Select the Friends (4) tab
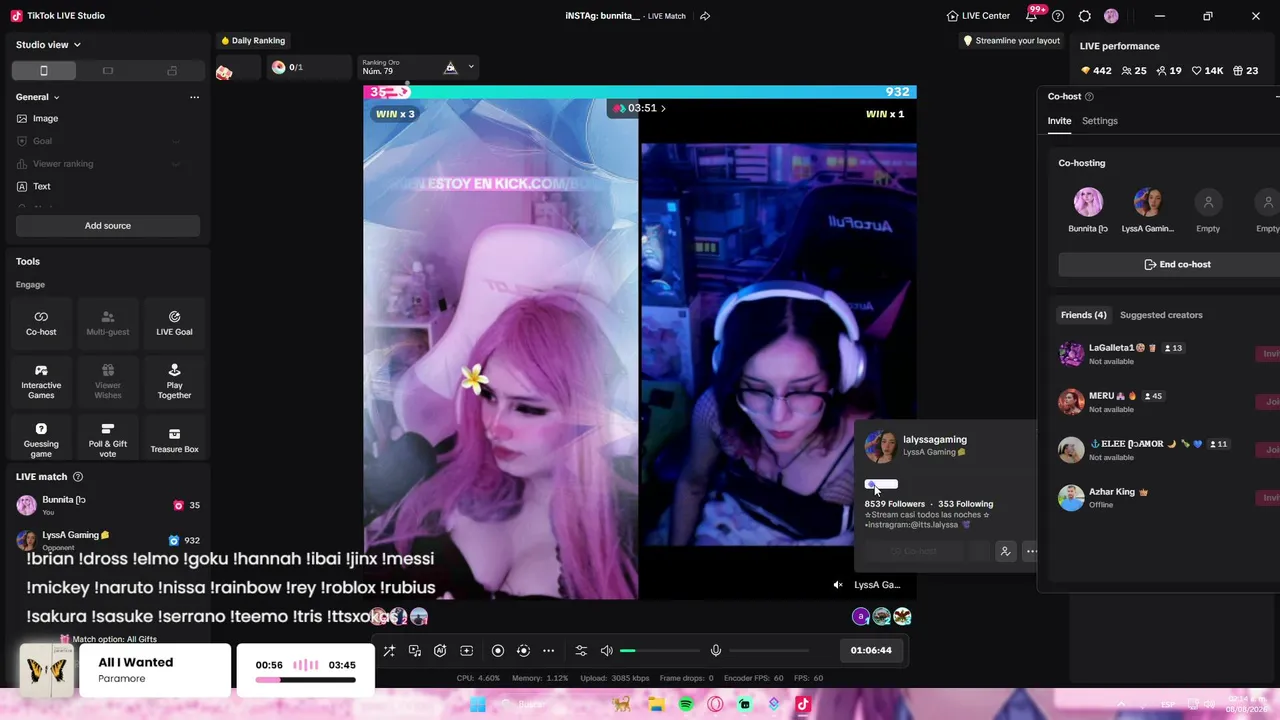1280x720 pixels. tap(1084, 315)
